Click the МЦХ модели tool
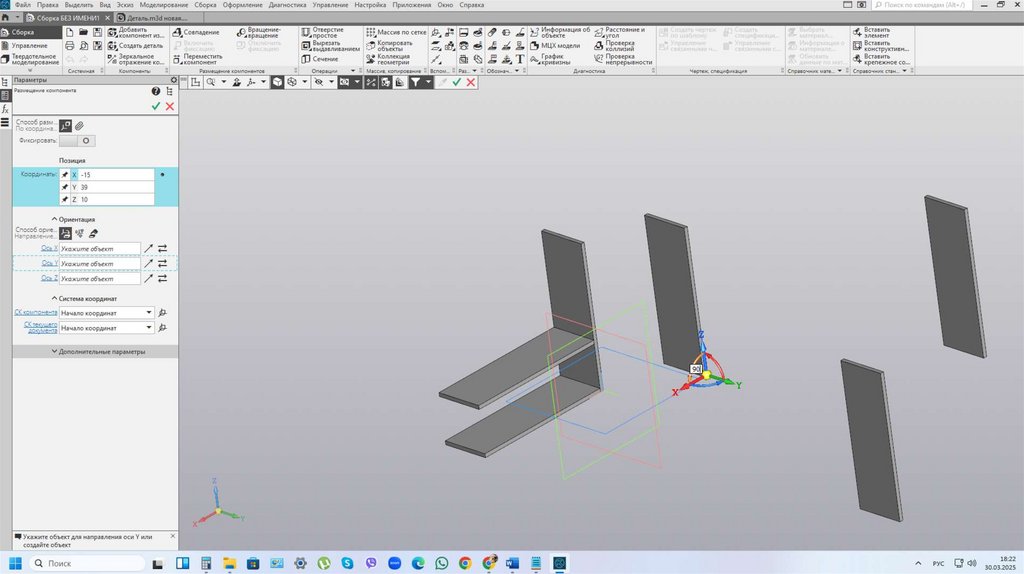This screenshot has height=574, width=1024. coord(555,45)
